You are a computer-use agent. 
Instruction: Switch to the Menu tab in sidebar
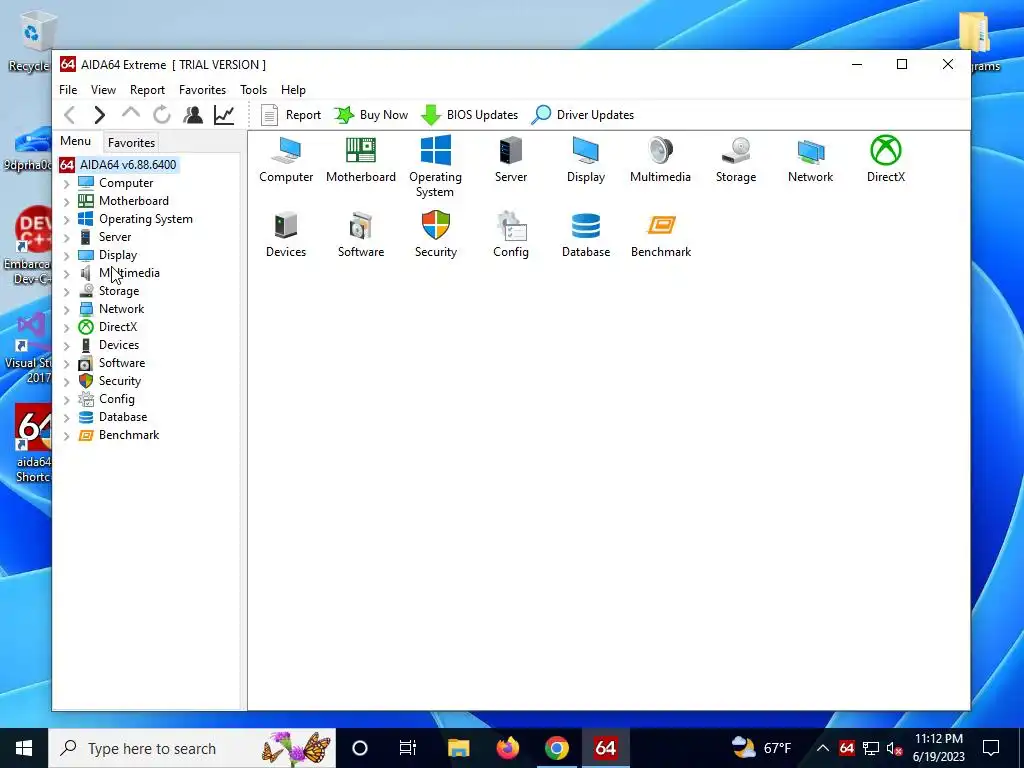[76, 141]
